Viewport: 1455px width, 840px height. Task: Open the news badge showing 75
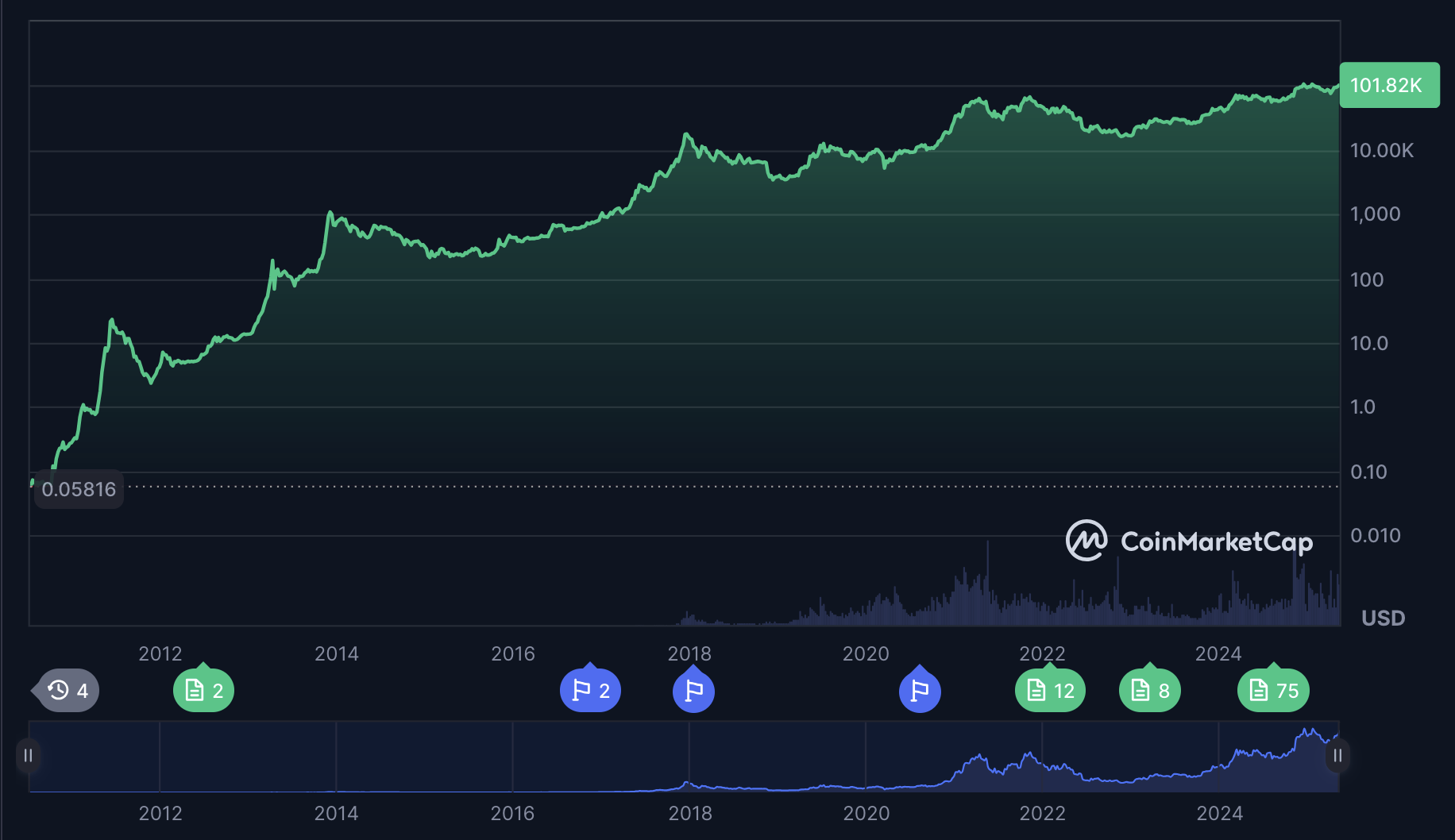(1273, 691)
